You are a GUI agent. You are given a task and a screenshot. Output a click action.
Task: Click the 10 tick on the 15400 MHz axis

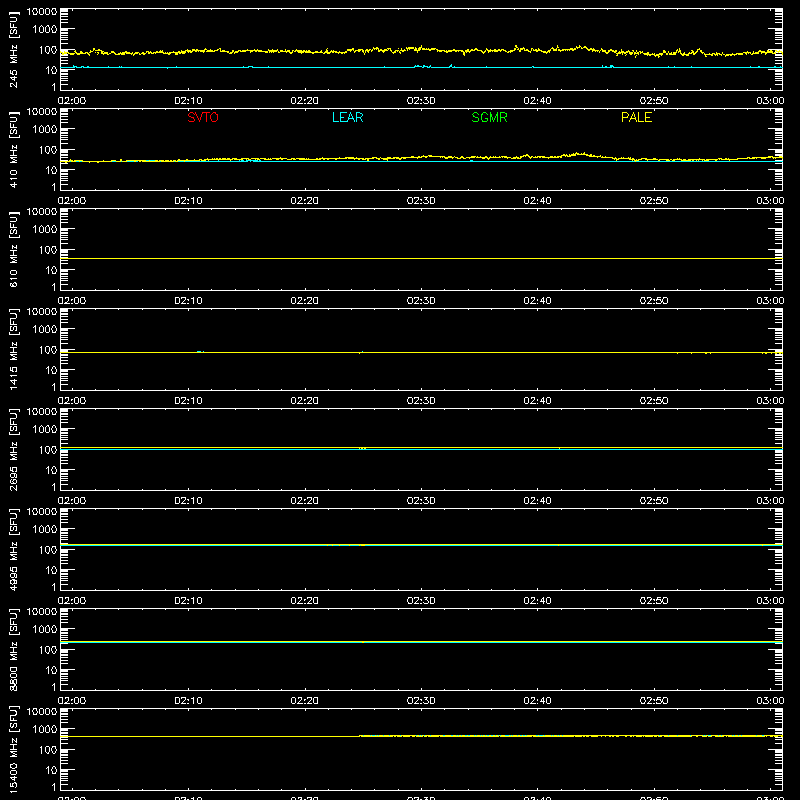(x=51, y=770)
